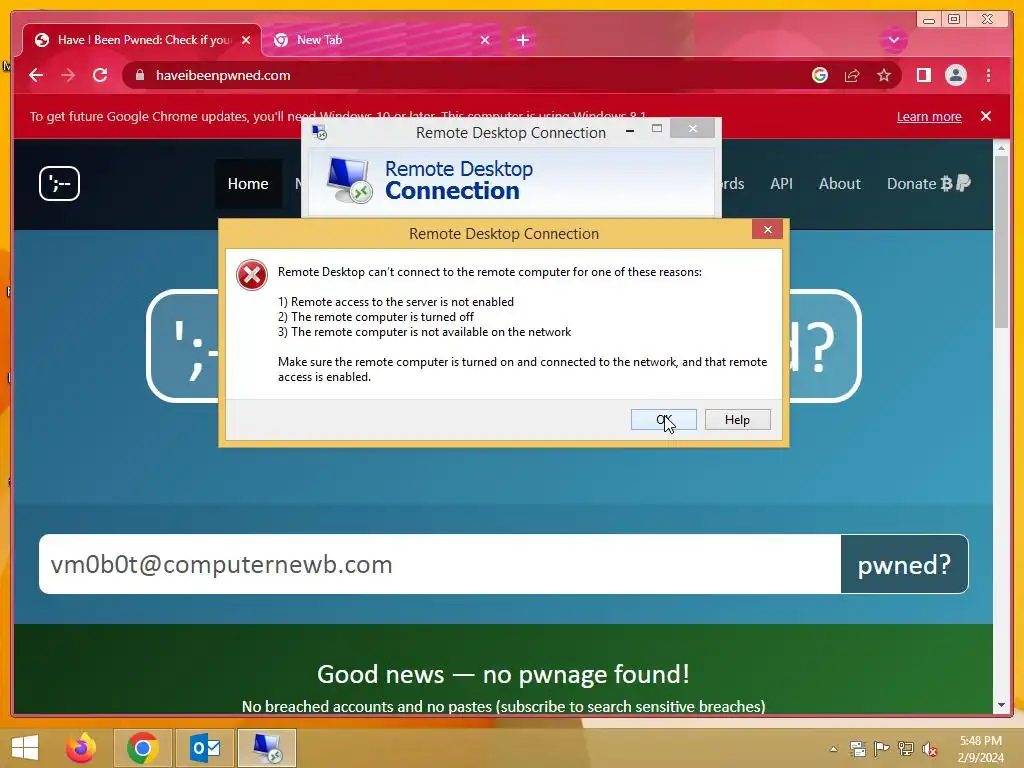
Task: Select the Have I Been Pwned tab
Action: [x=142, y=40]
